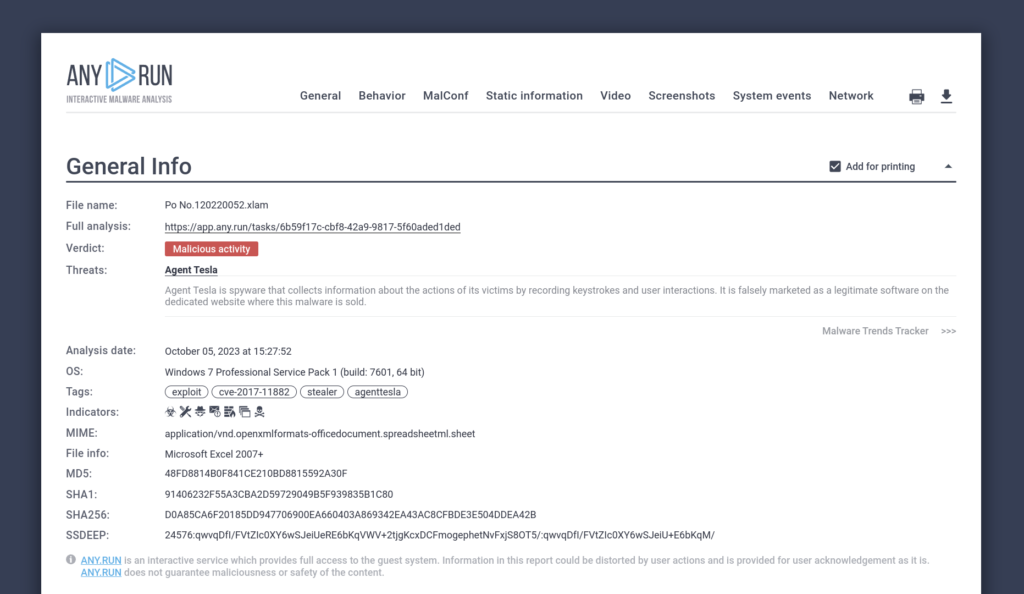
Task: Switch to the MalConf tab
Action: pos(445,96)
